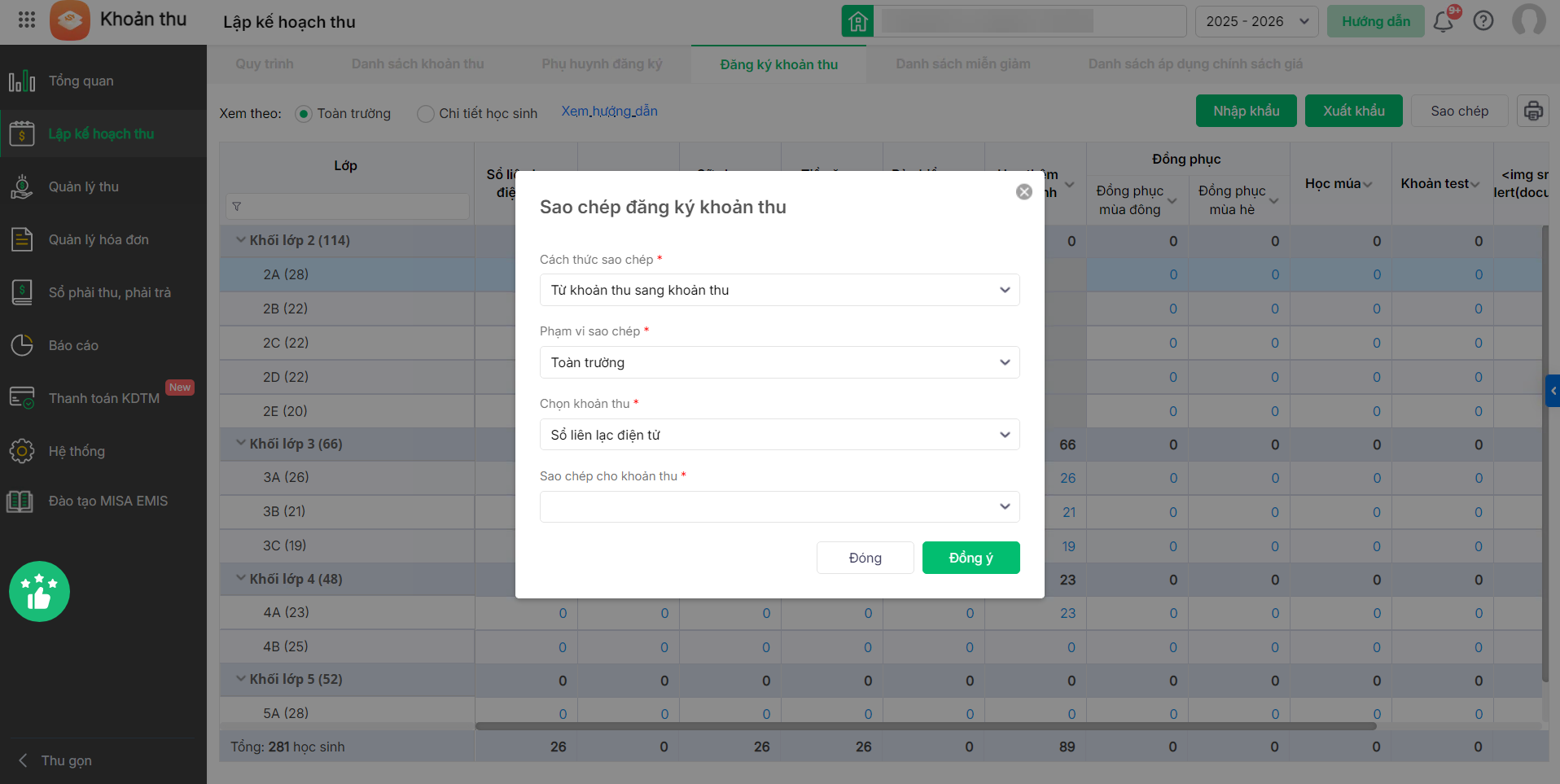The height and width of the screenshot is (784, 1560).
Task: Open the Cách thức sao chép dropdown
Action: (779, 290)
